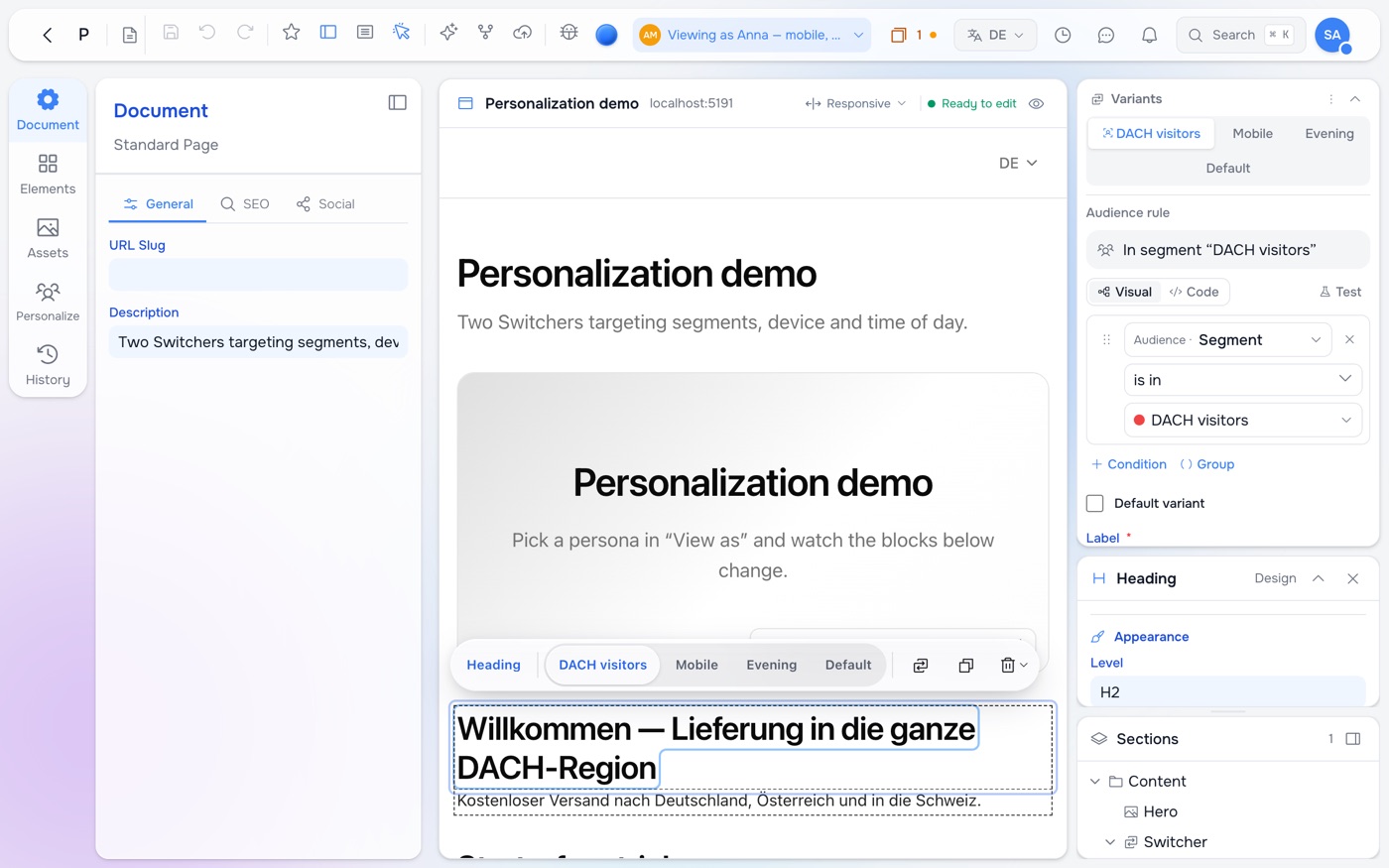Image resolution: width=1389 pixels, height=868 pixels.
Task: Click into the URL Slug field
Action: (258, 275)
